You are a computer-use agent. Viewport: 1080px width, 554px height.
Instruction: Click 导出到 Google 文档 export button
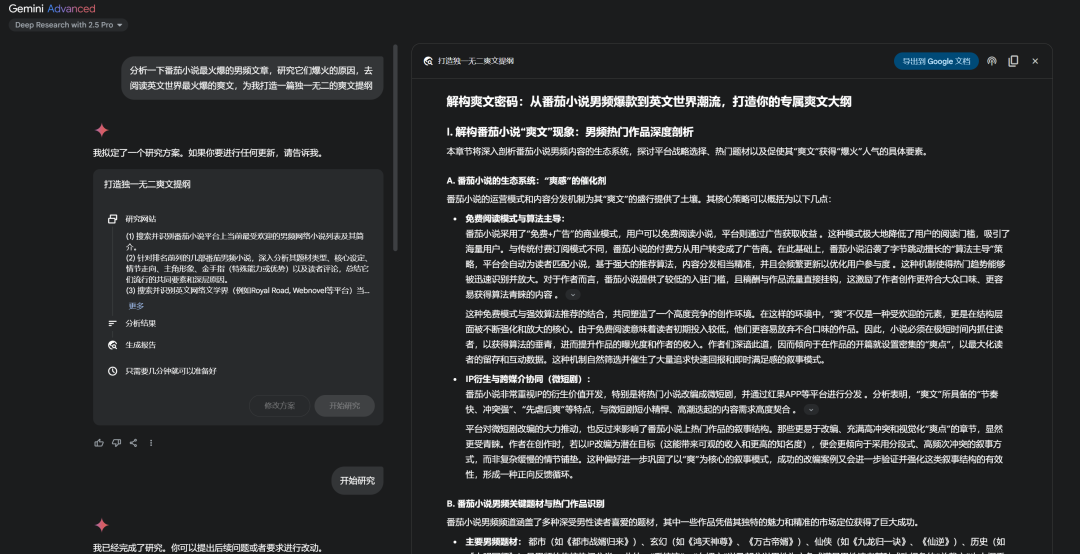click(936, 61)
